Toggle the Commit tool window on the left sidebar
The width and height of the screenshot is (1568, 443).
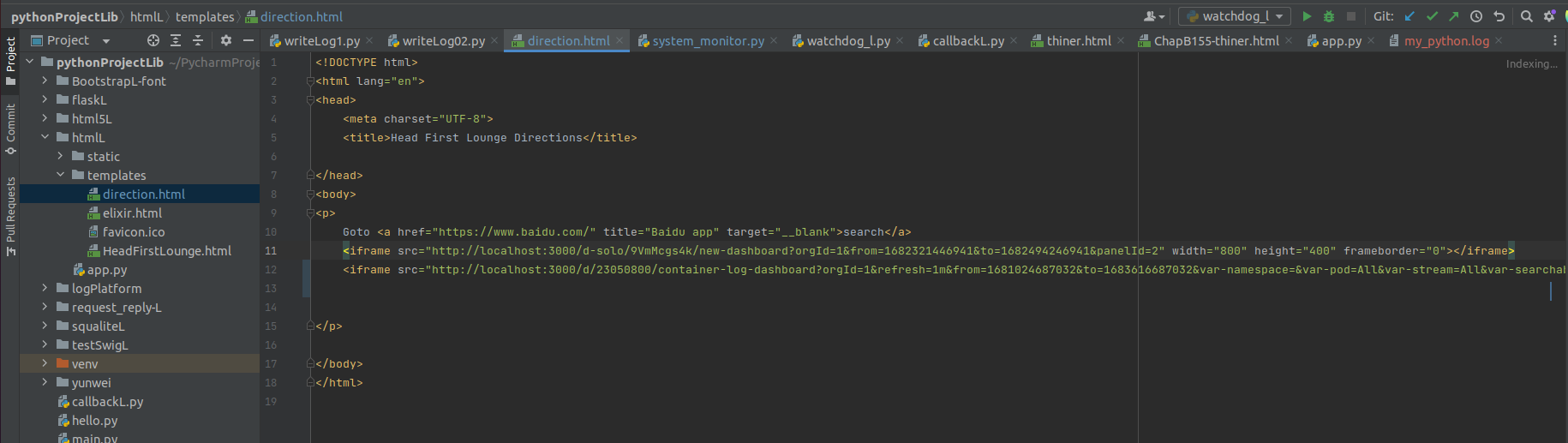(x=10, y=129)
